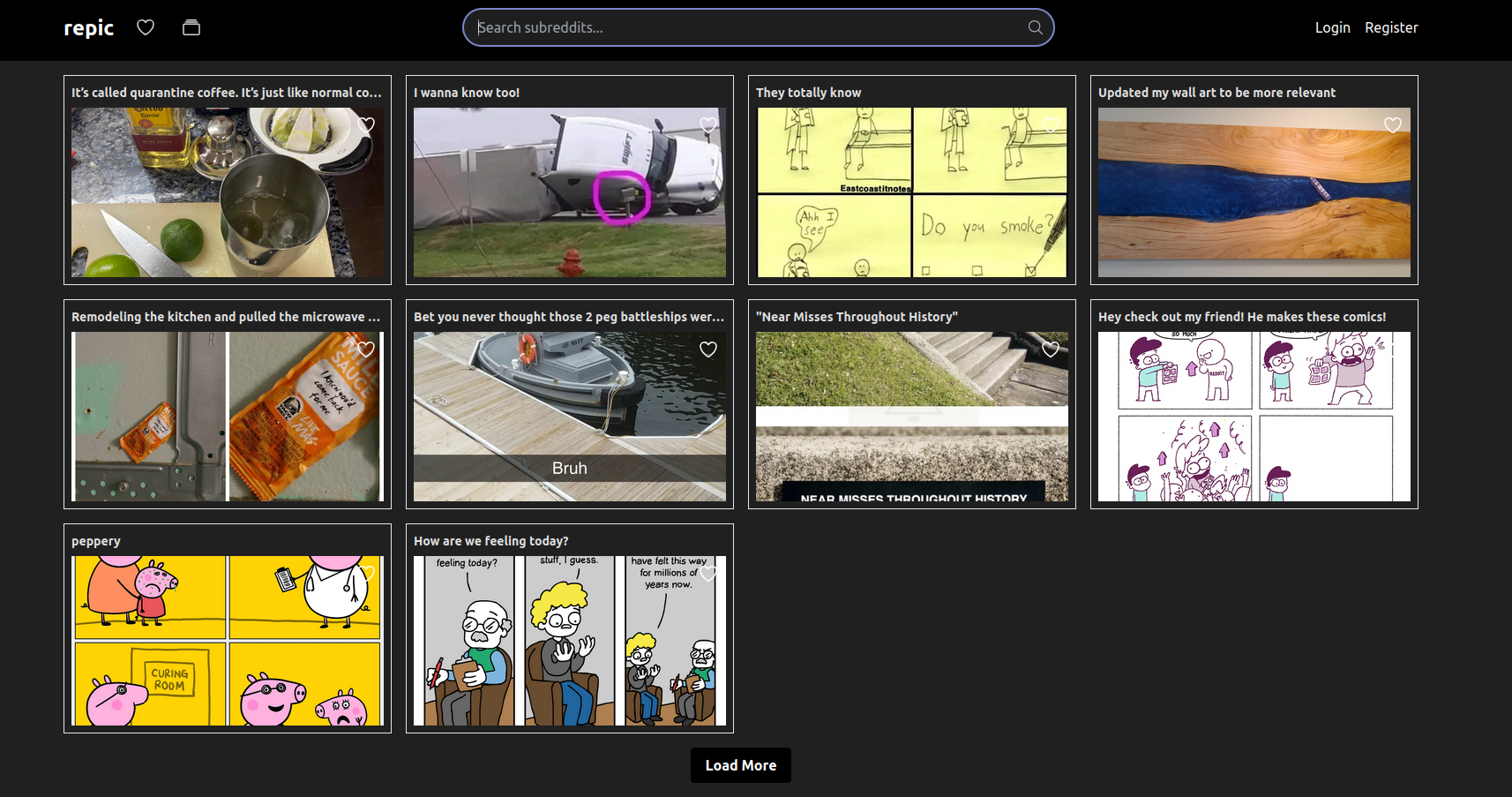1512x797 pixels.
Task: Heart the 'Near Misses Throughout History' post
Action: (1050, 350)
